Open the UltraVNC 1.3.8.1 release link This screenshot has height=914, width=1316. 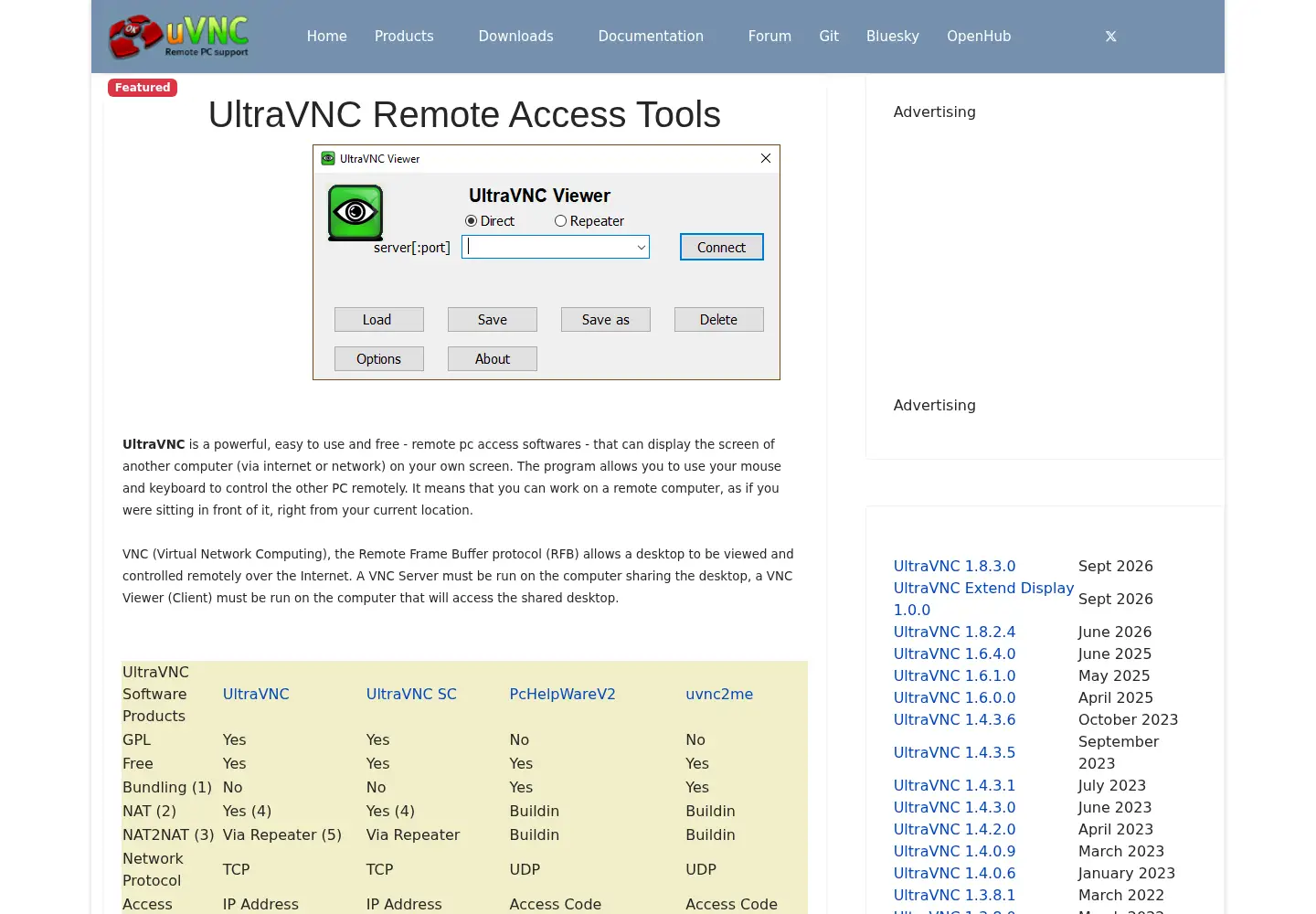pos(954,895)
